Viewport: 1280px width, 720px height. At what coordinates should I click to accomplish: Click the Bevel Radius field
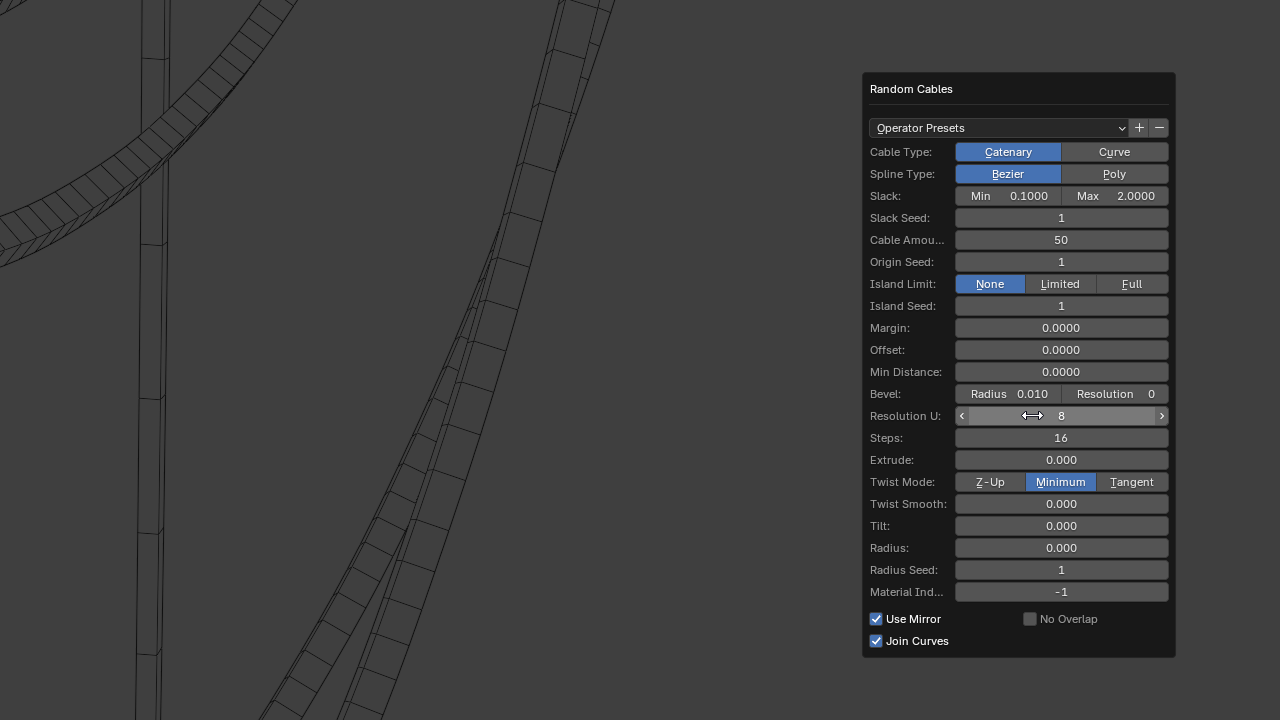point(1008,394)
